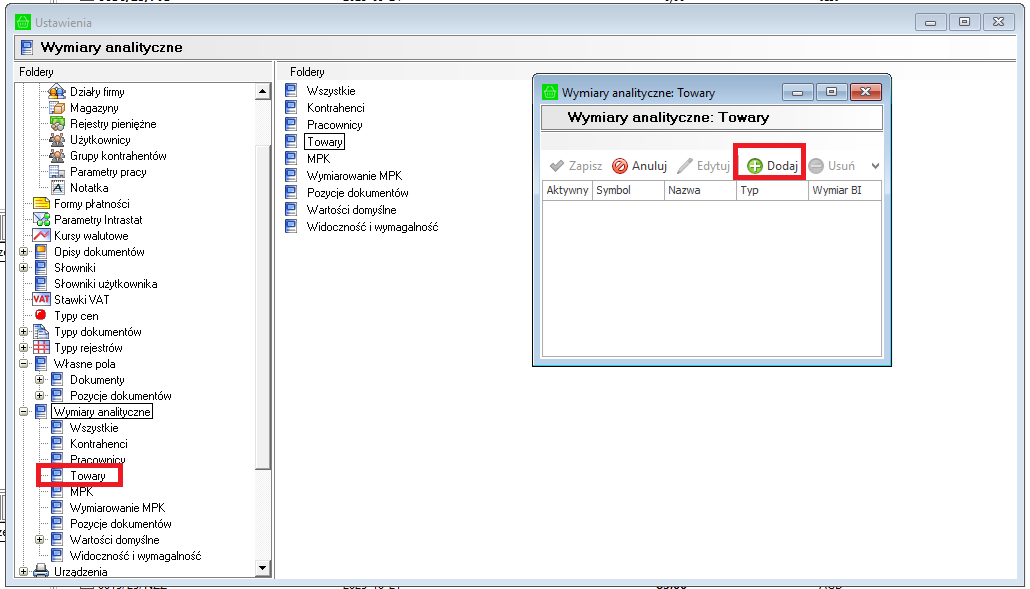Collapse the Wymiary analityczne tree node
The width and height of the screenshot is (1030, 589).
pyautogui.click(x=23, y=412)
